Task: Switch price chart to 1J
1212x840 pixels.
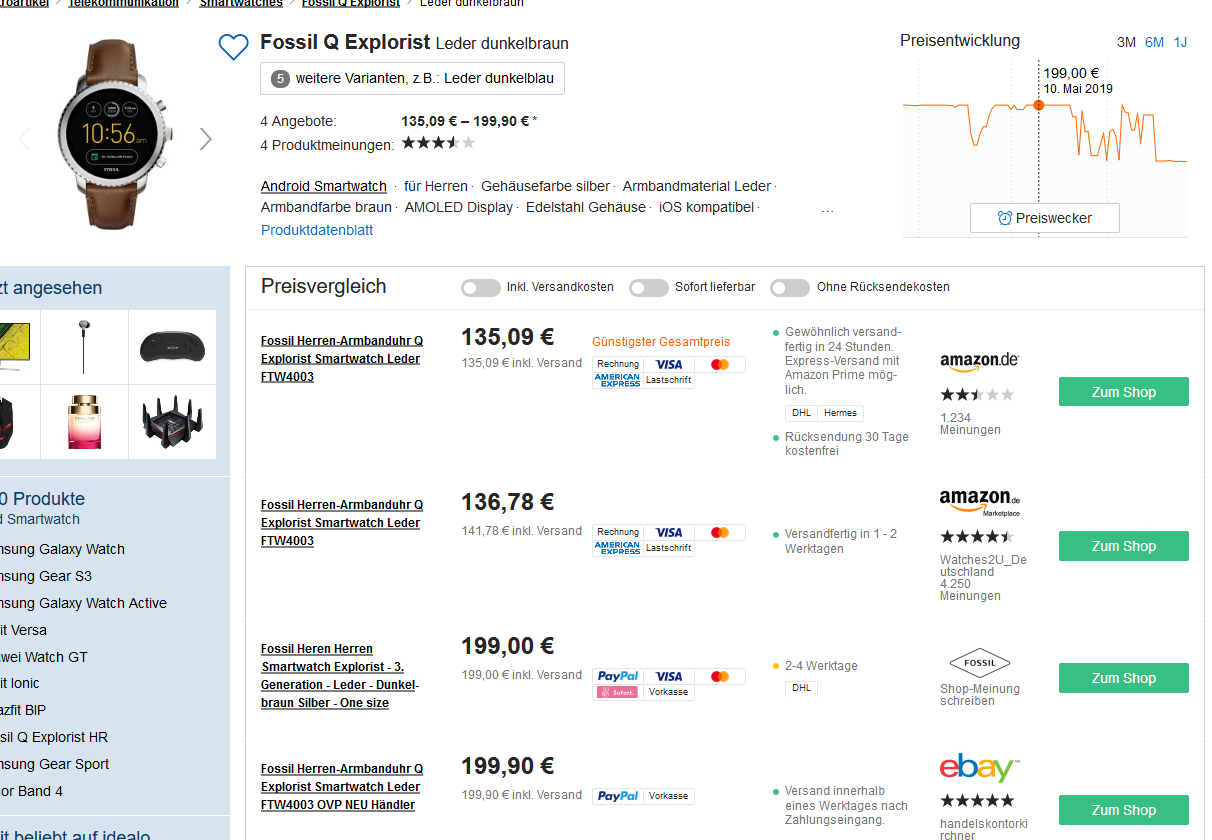Action: point(1180,42)
